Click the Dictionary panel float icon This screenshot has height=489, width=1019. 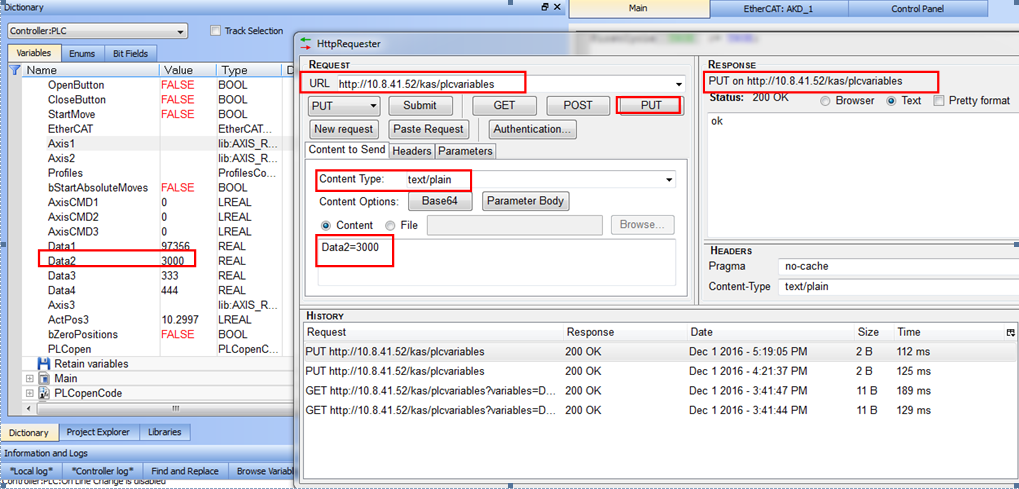545,7
